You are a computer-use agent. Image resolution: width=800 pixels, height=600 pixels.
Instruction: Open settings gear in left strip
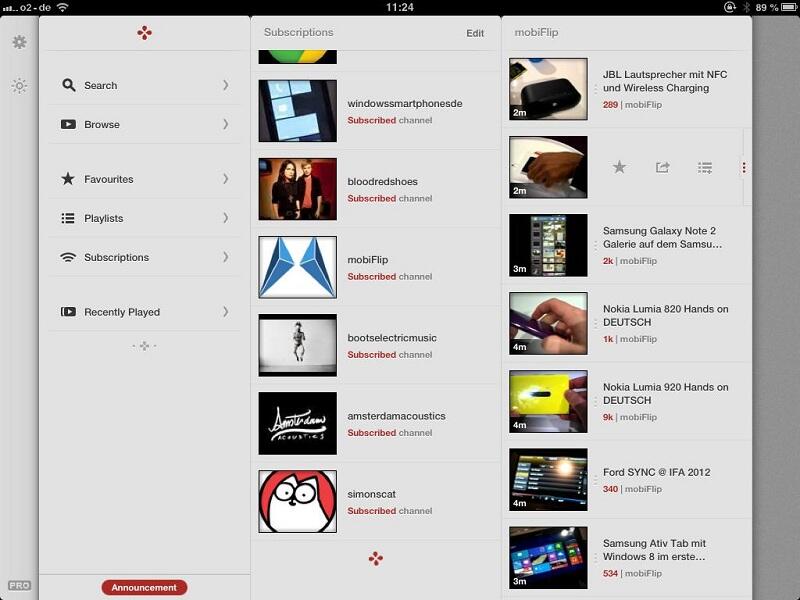pyautogui.click(x=19, y=42)
